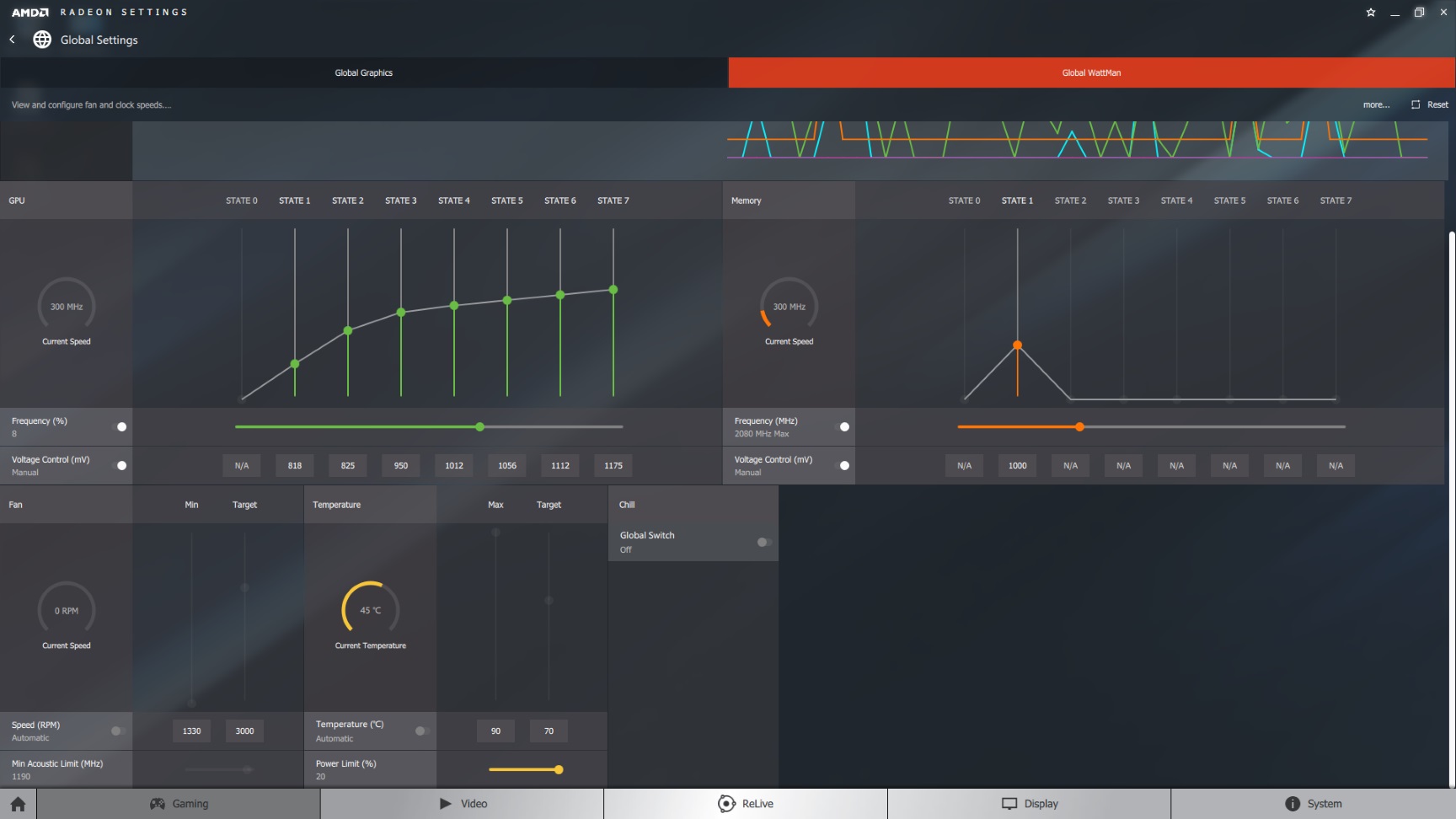1456x819 pixels.
Task: Adjust memory frequency orange slider handle
Action: (x=1079, y=427)
